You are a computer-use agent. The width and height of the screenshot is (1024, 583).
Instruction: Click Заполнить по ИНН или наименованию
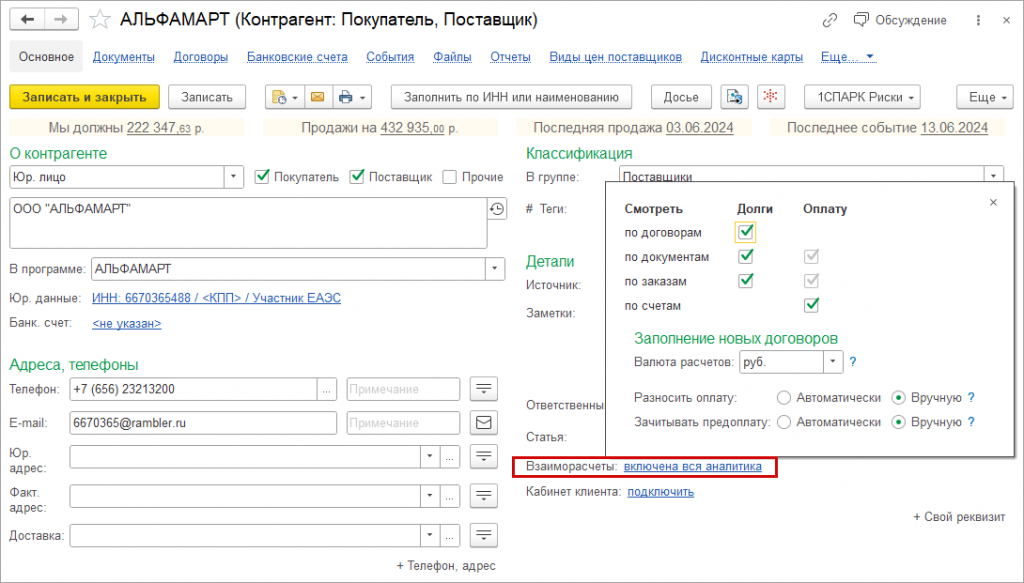511,97
